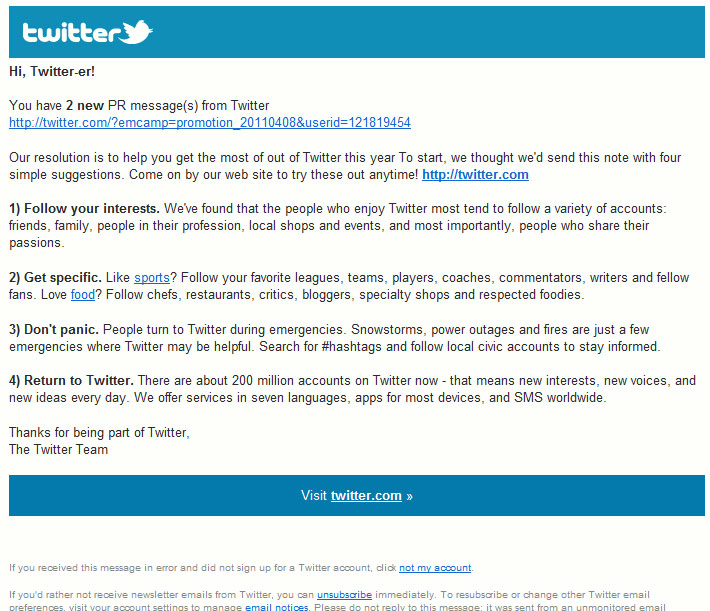The height and width of the screenshot is (611, 710).
Task: Open the emcamp promotion URL link
Action: (x=209, y=122)
